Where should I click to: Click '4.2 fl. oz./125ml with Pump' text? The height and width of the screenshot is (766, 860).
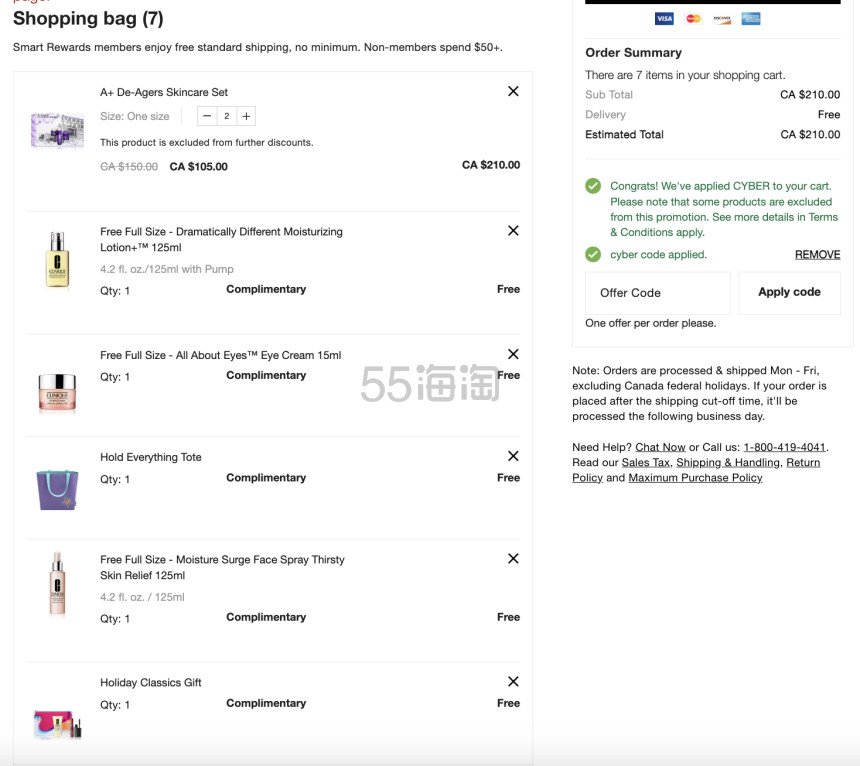pos(167,269)
